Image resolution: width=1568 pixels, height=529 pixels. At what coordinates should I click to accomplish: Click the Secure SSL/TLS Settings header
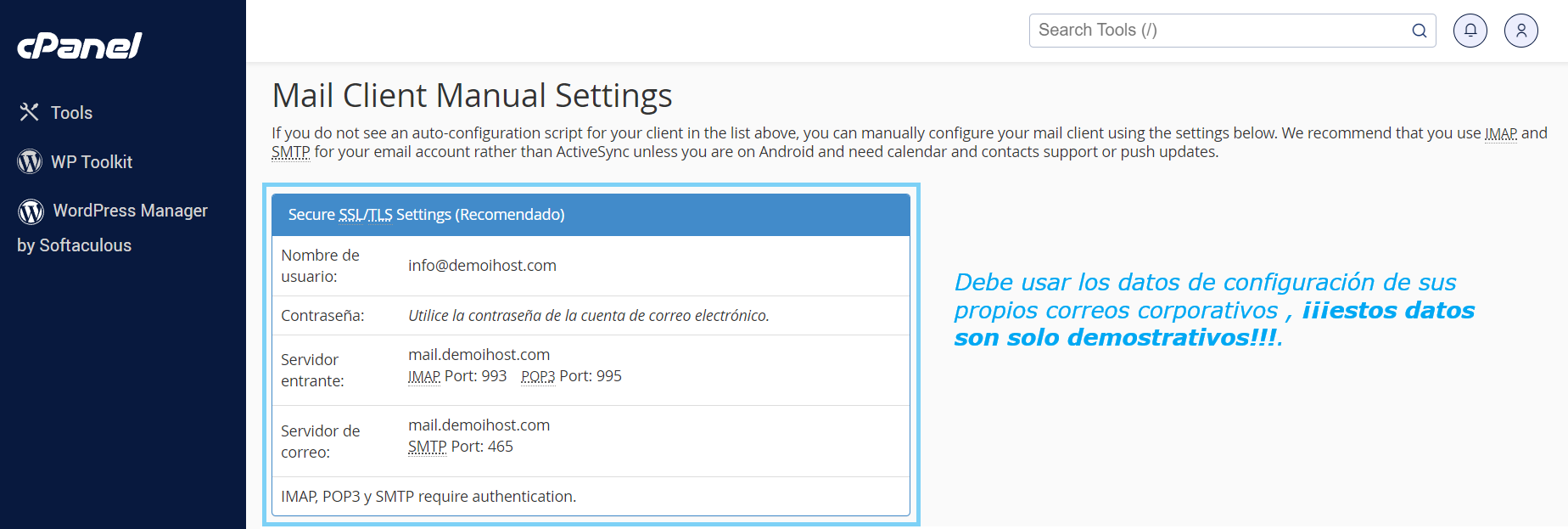(x=426, y=215)
